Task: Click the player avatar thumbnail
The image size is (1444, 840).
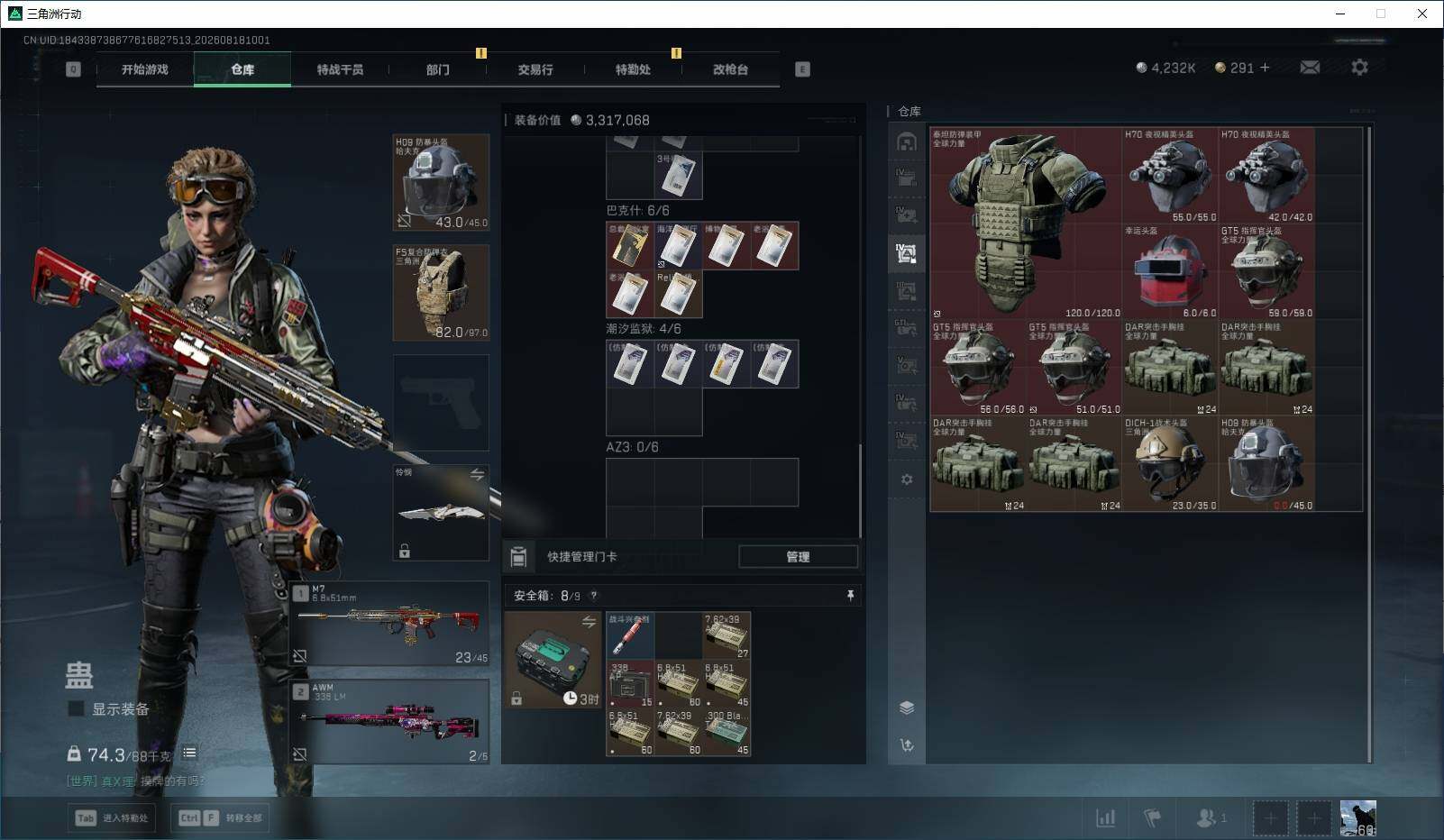Action: [1357, 818]
